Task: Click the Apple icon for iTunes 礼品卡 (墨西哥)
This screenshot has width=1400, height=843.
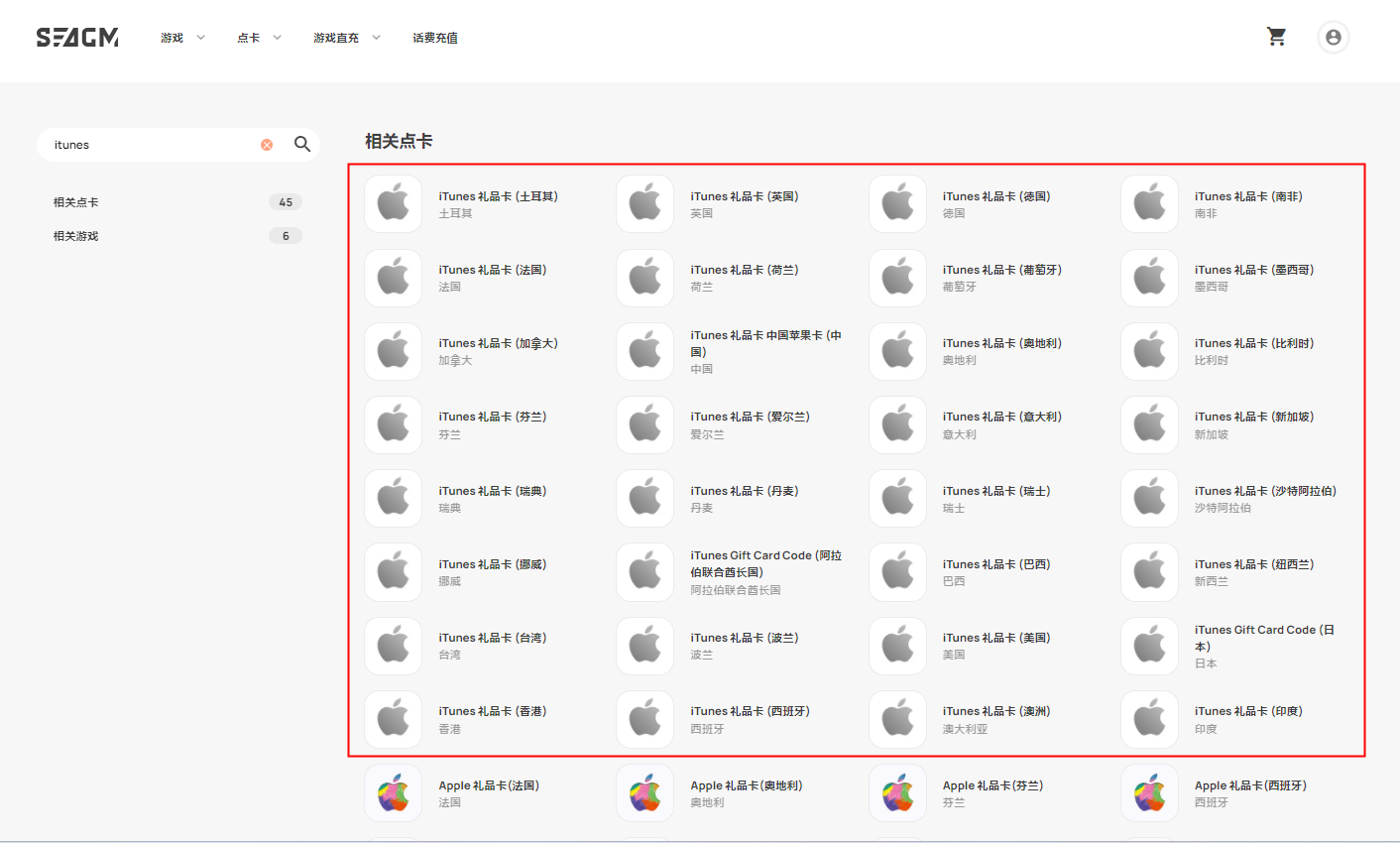Action: tap(1150, 278)
